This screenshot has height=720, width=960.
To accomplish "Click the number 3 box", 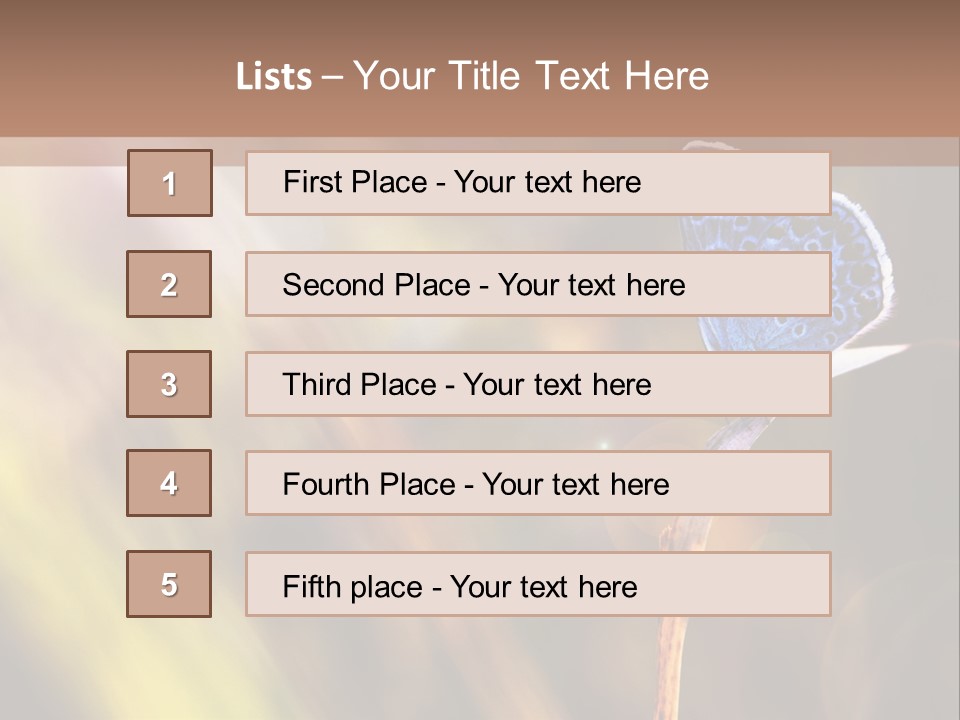I will click(x=169, y=384).
